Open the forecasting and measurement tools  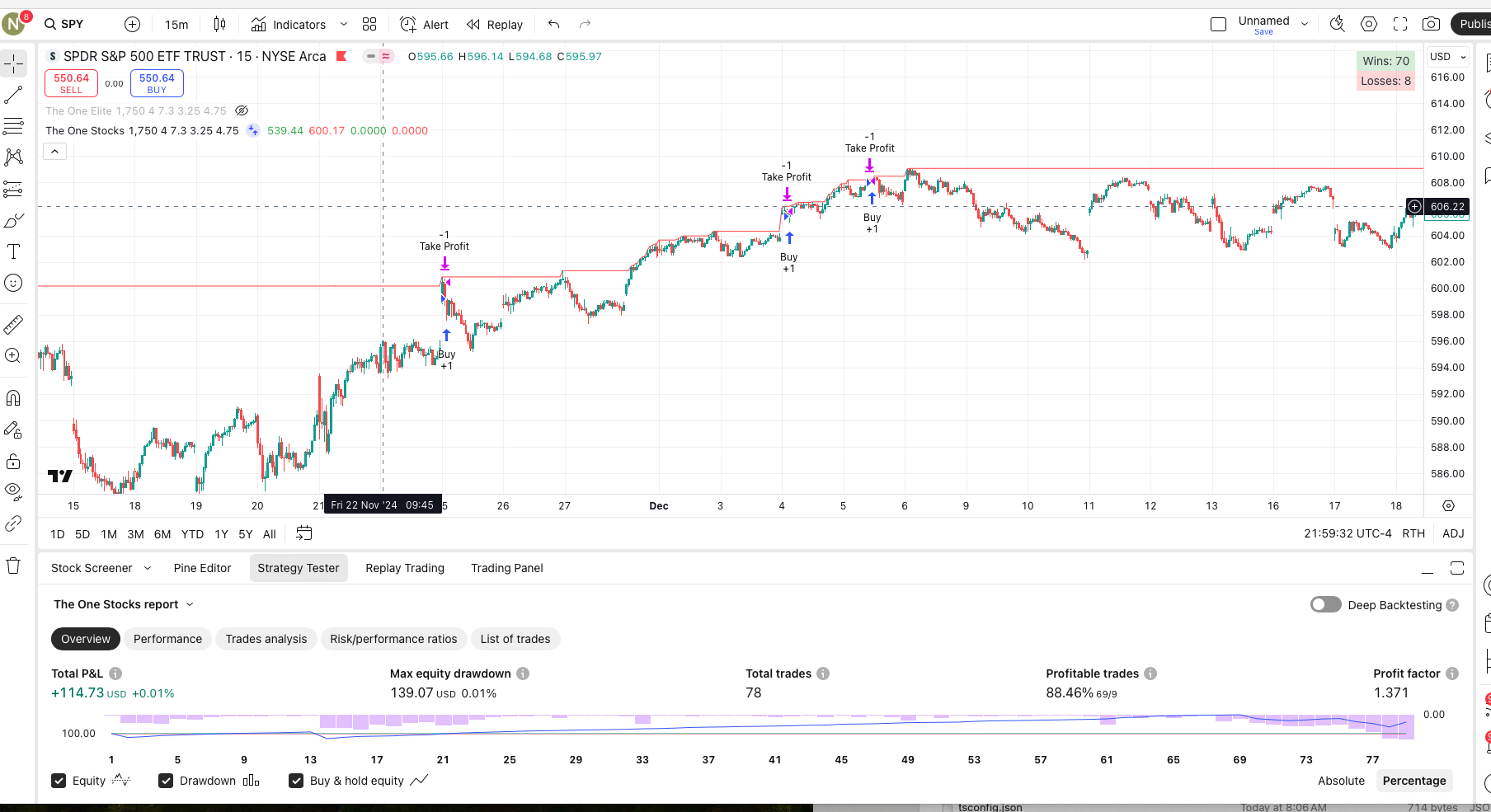(14, 189)
